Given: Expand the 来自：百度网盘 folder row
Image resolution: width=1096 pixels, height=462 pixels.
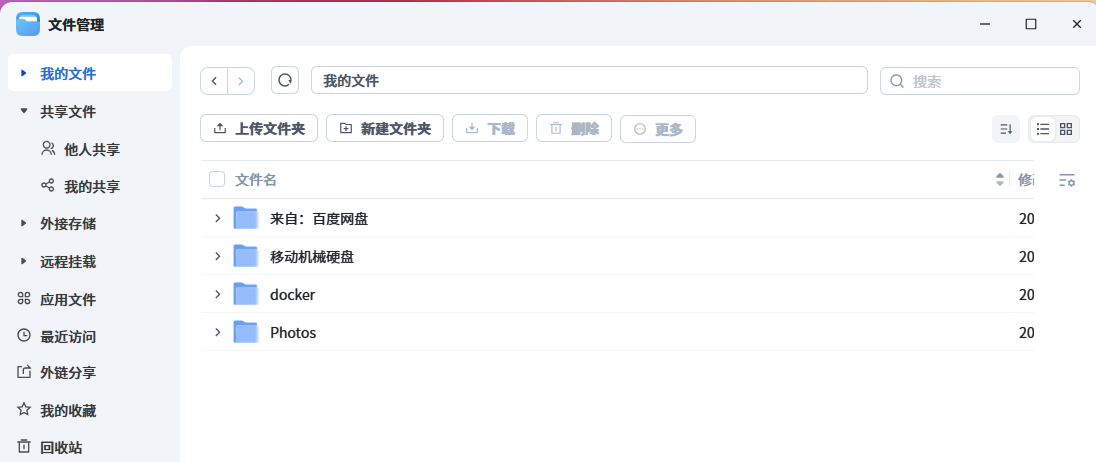Looking at the screenshot, I should pyautogui.click(x=217, y=219).
